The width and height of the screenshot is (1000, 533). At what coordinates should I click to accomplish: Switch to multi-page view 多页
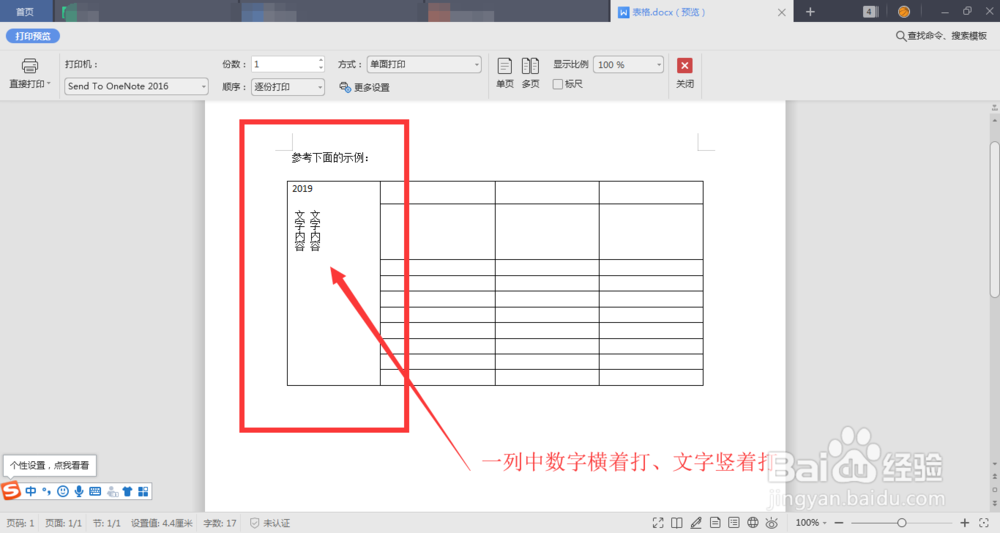coord(530,73)
